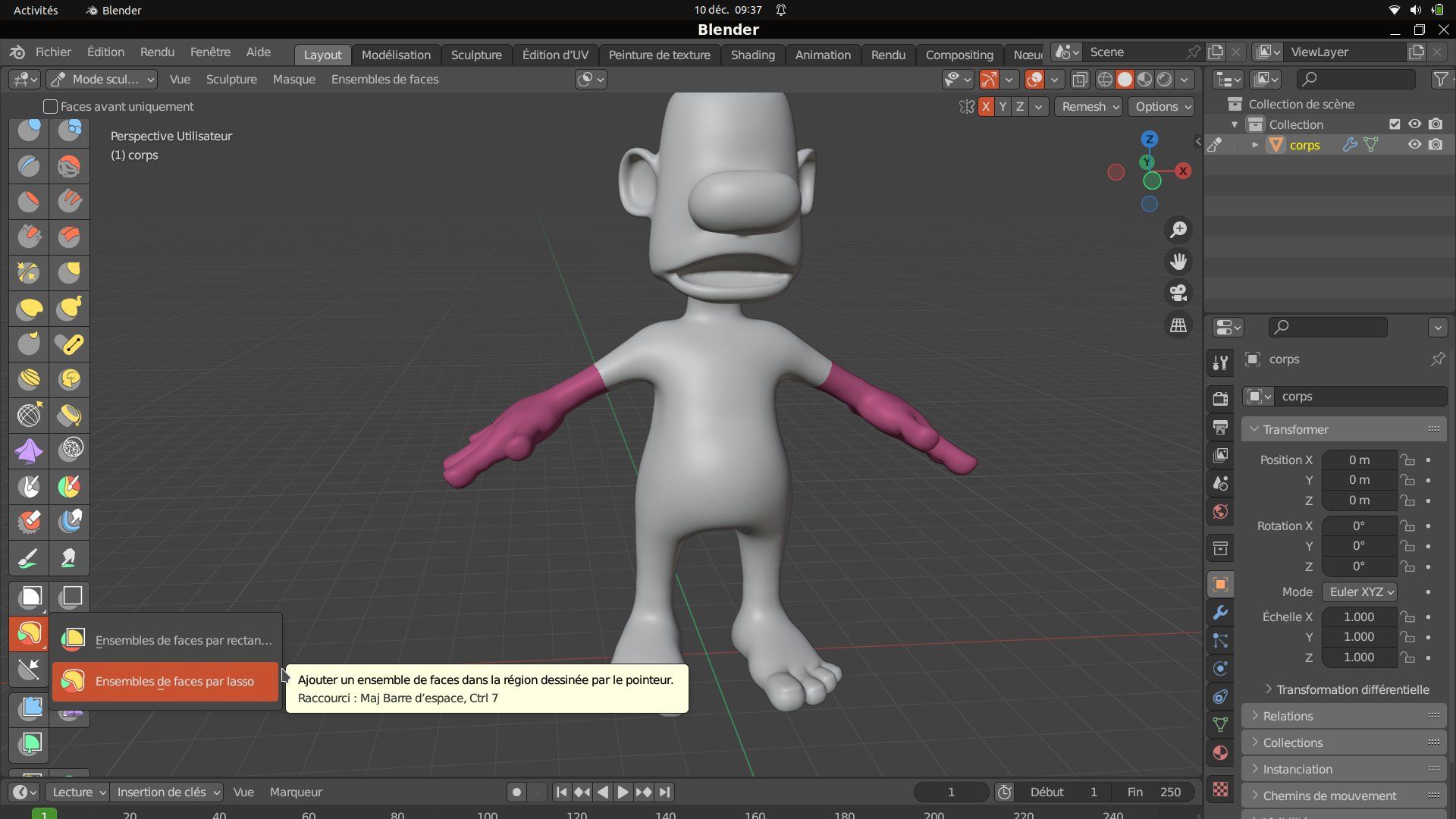Select the Pose brush with bone icon
This screenshot has width=1456, height=819.
70,344
